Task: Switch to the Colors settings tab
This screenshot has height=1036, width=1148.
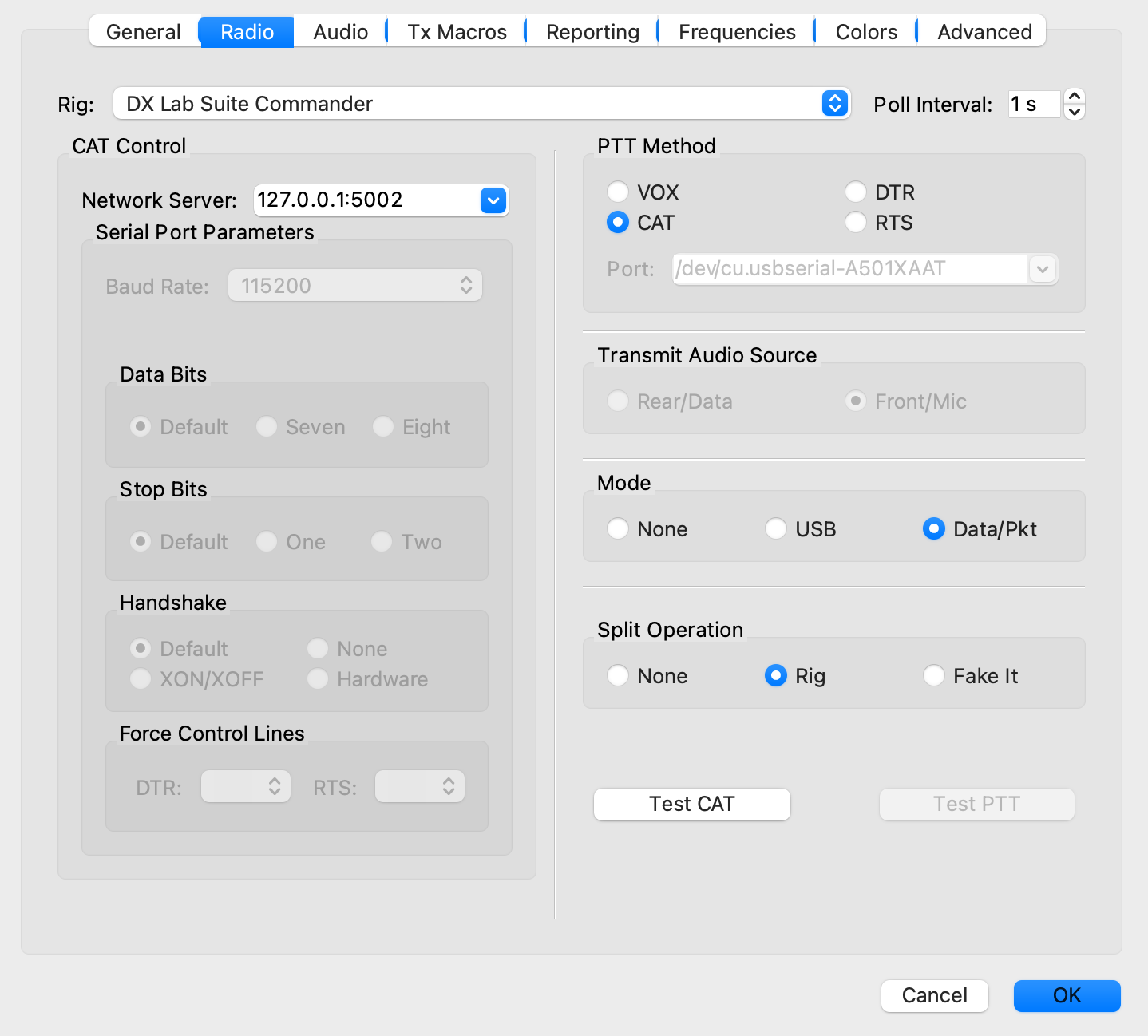Action: click(x=865, y=31)
